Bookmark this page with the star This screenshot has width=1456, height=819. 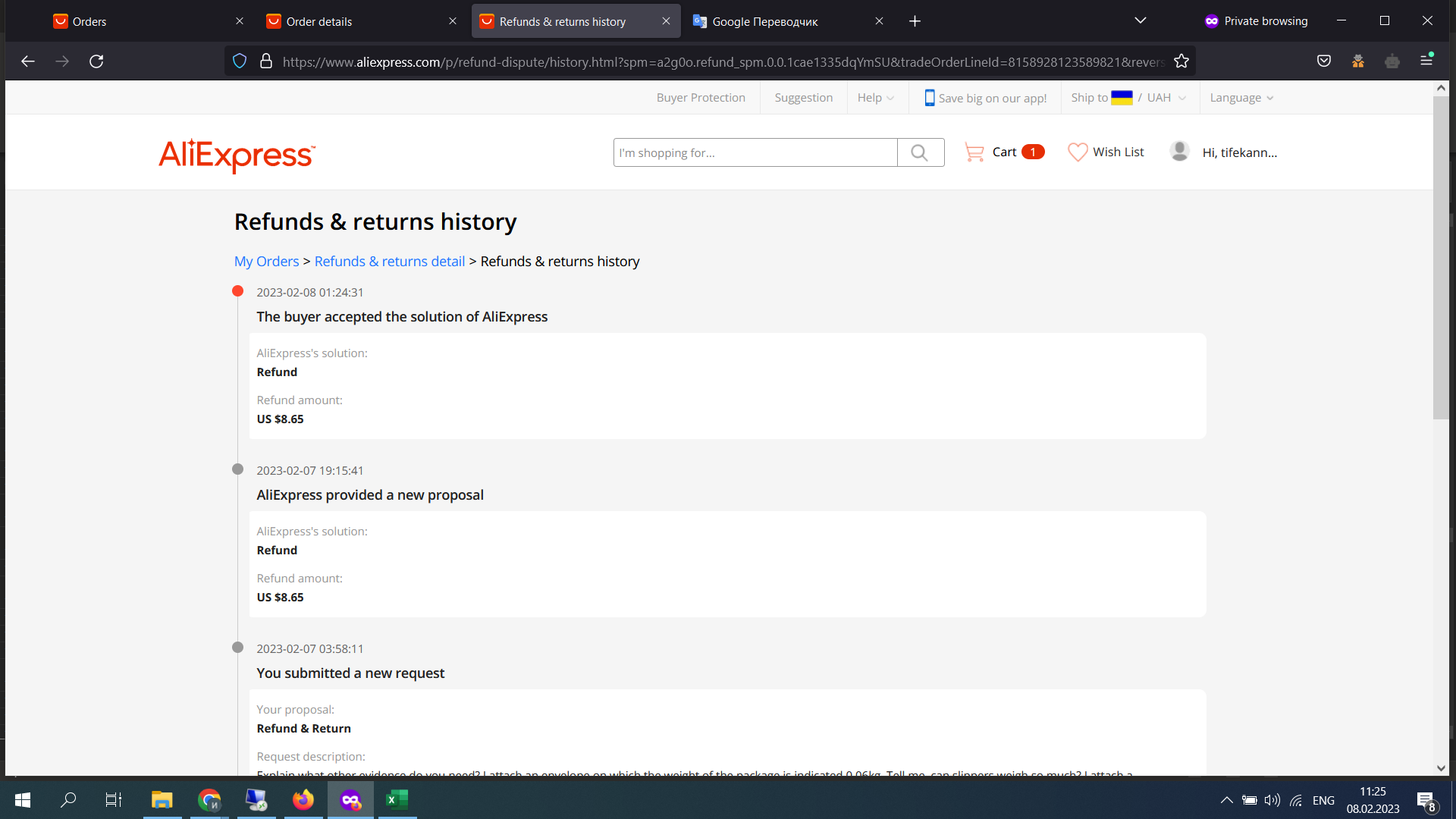(x=1181, y=61)
